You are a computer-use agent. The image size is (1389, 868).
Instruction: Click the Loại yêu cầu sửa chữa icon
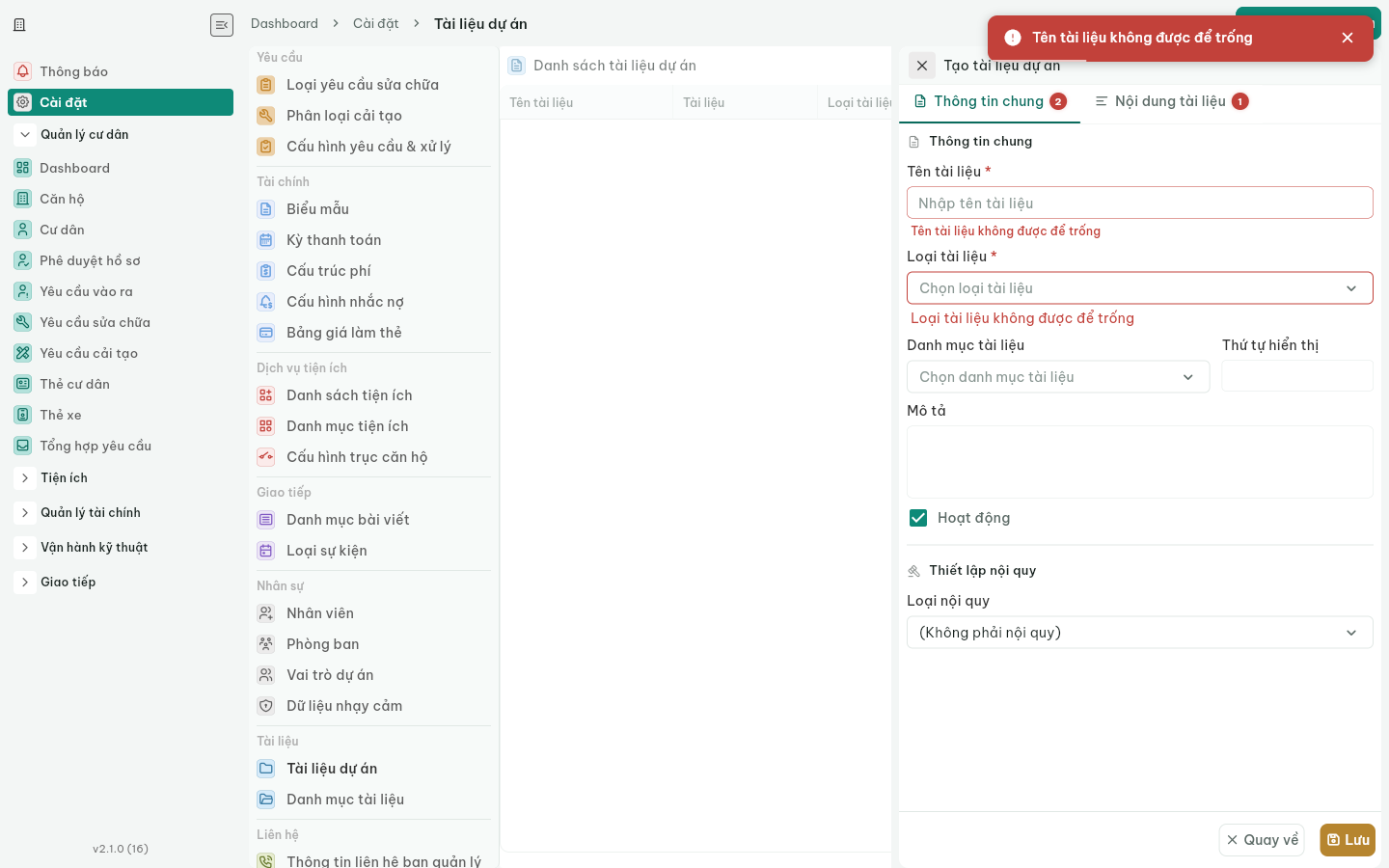pyautogui.click(x=266, y=85)
